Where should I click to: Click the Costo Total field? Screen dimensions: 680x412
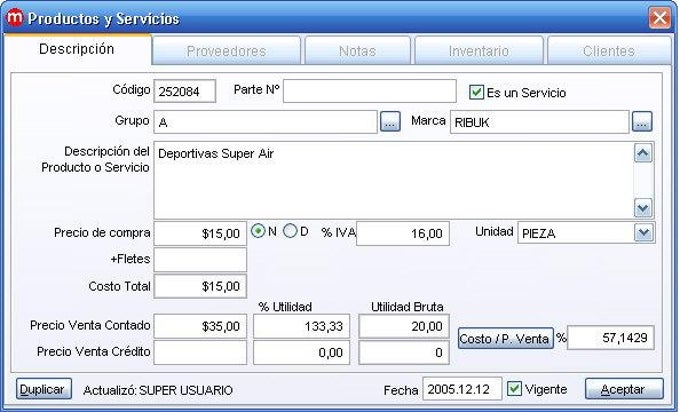[x=200, y=286]
